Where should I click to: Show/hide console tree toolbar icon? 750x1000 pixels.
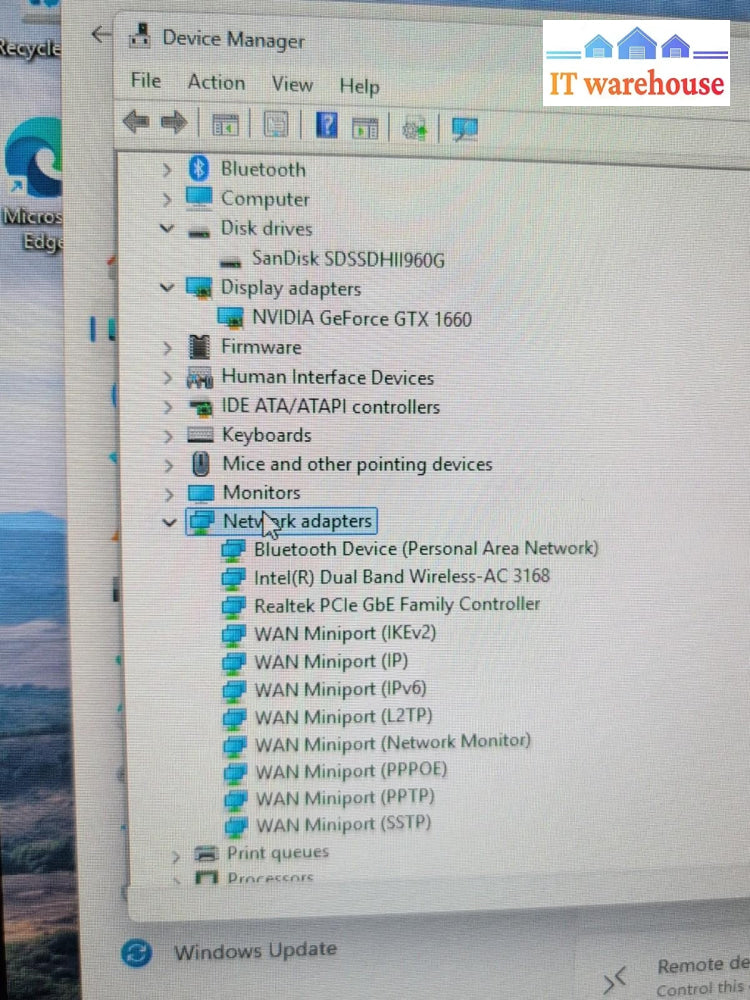pyautogui.click(x=225, y=125)
